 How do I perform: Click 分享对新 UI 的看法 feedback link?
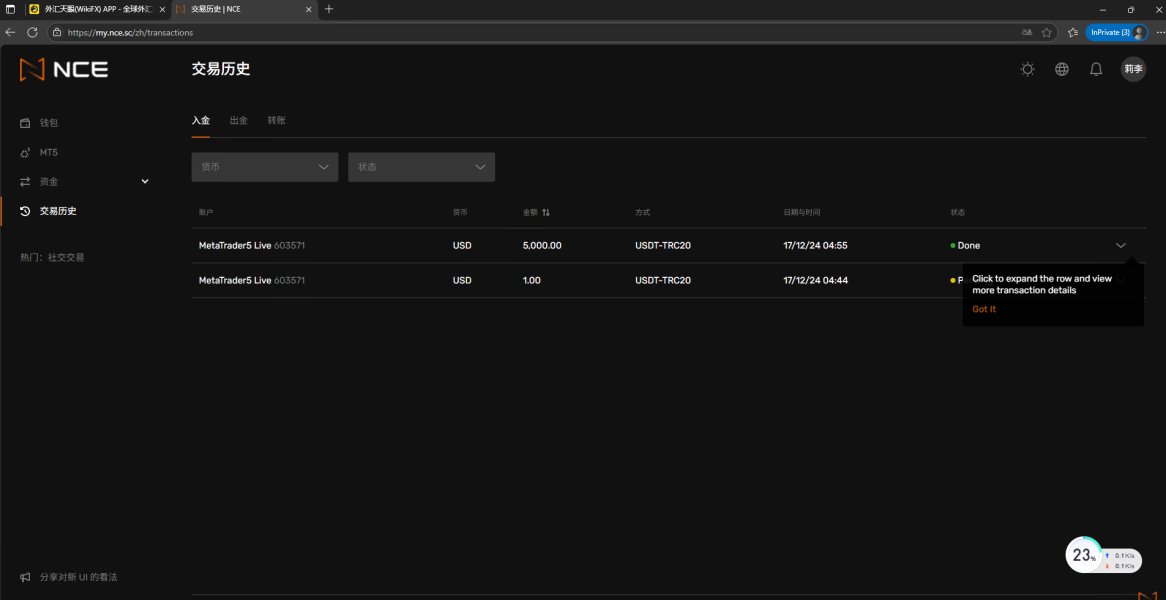(78, 577)
